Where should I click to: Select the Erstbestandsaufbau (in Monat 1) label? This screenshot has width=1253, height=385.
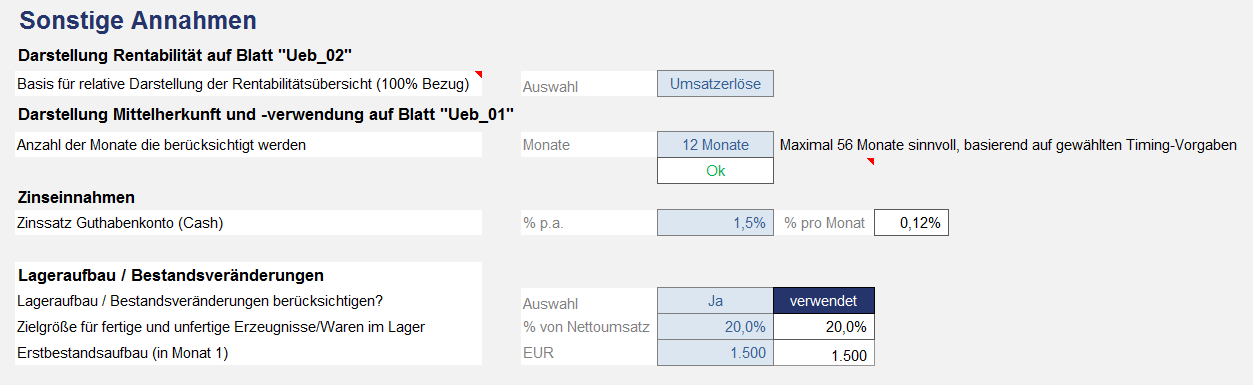tap(120, 352)
